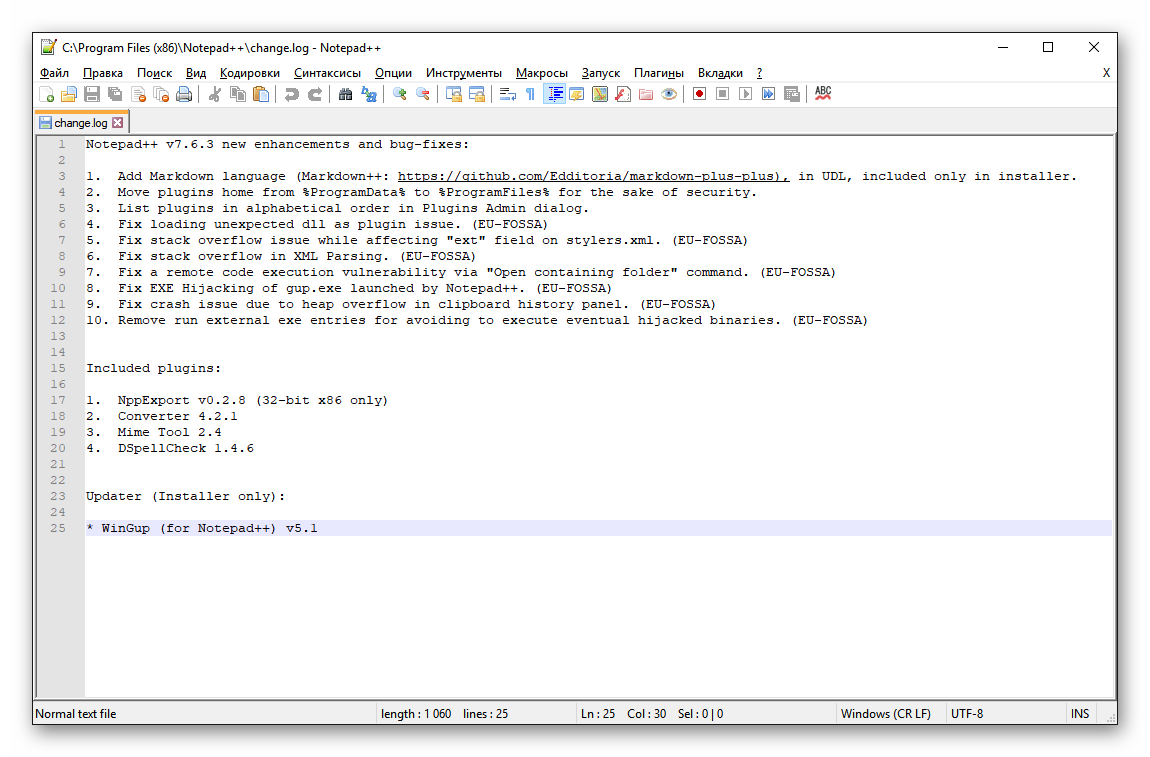
Task: Click Notepad++ app icon in title bar
Action: [48, 48]
